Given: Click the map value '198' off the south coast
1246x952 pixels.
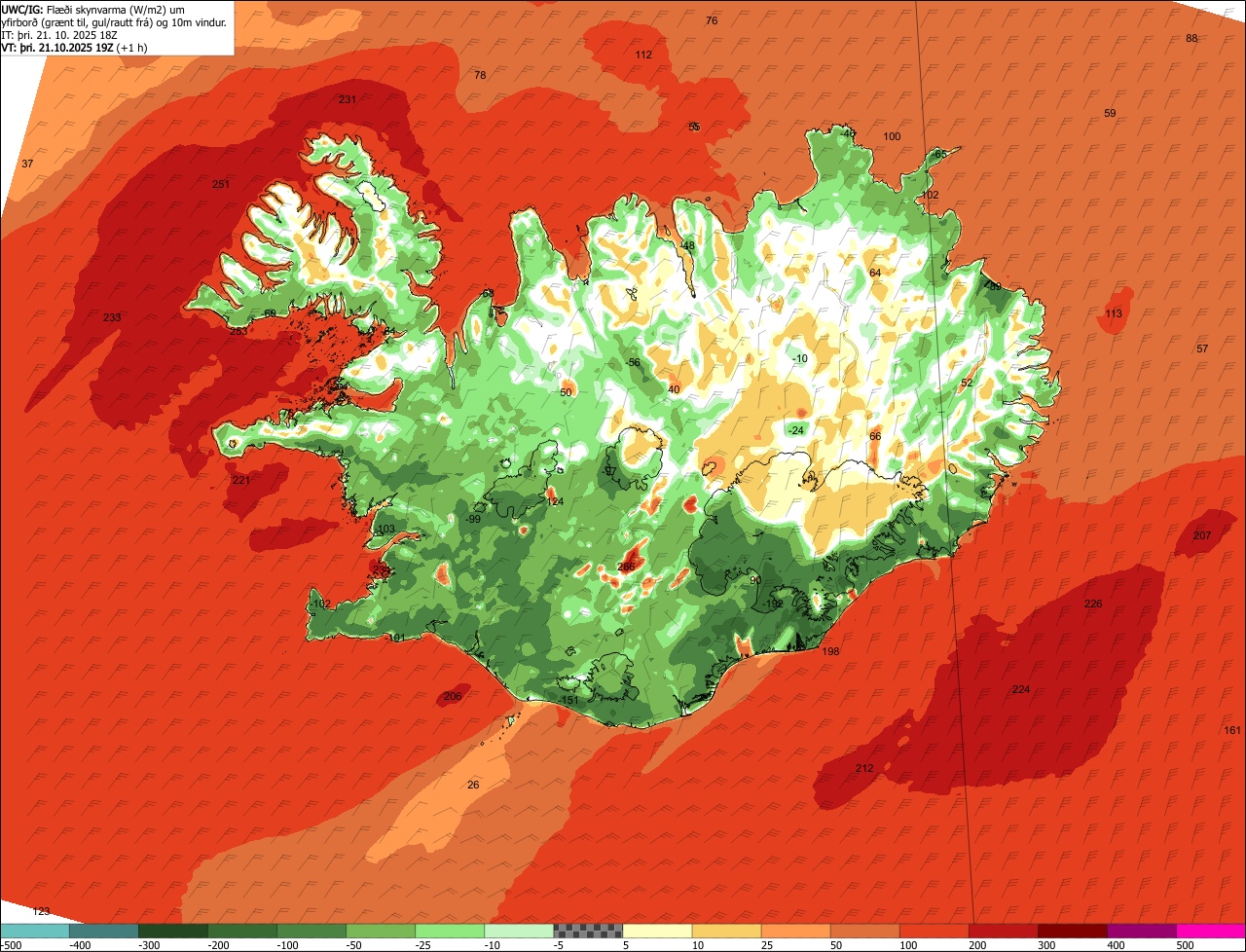Looking at the screenshot, I should pyautogui.click(x=830, y=651).
